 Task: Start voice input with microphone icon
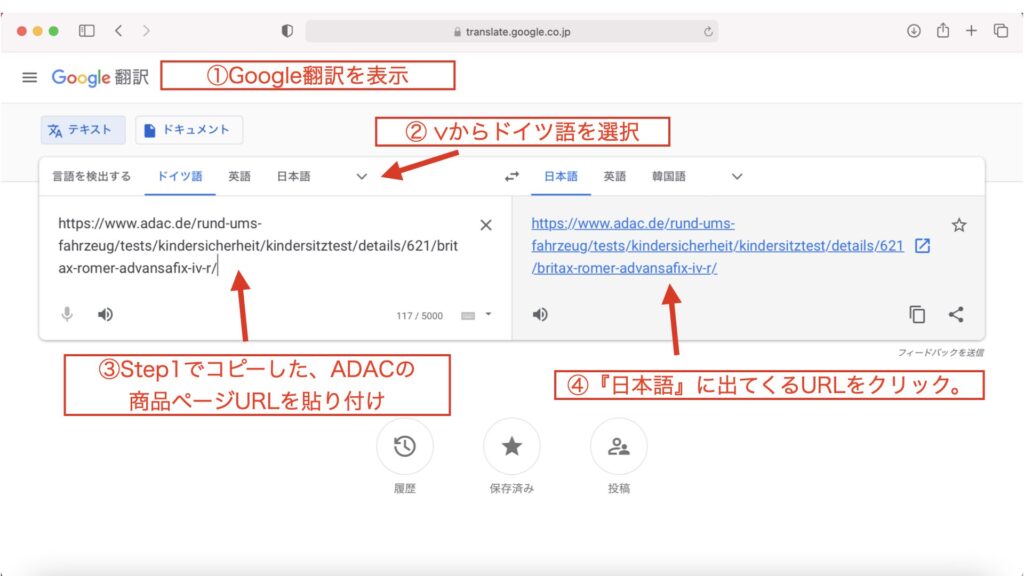click(x=67, y=315)
